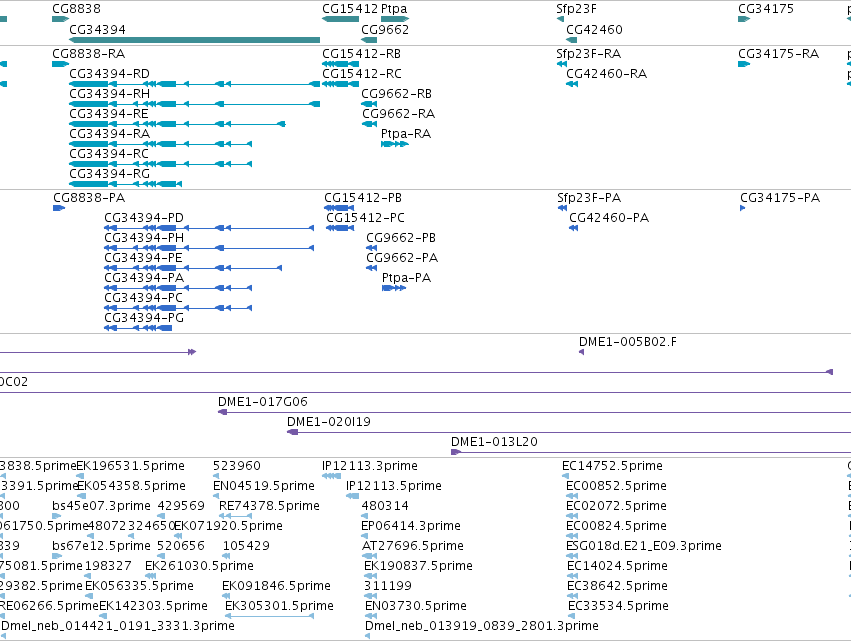Screen dimensions: 851x641
Task: Select Dmel_neb_013919_0839_2801.3prime label
Action: (482, 626)
